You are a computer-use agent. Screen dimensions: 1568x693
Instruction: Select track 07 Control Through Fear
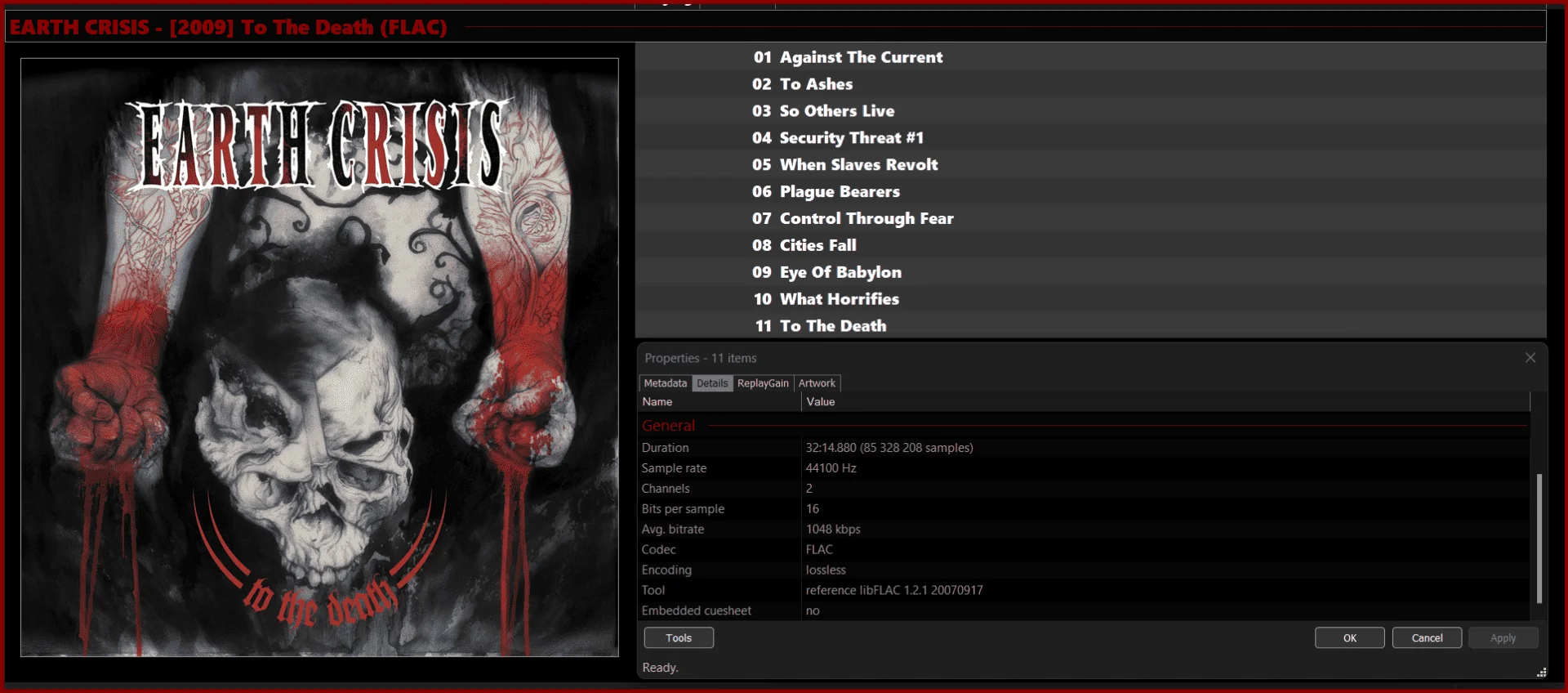point(1091,219)
